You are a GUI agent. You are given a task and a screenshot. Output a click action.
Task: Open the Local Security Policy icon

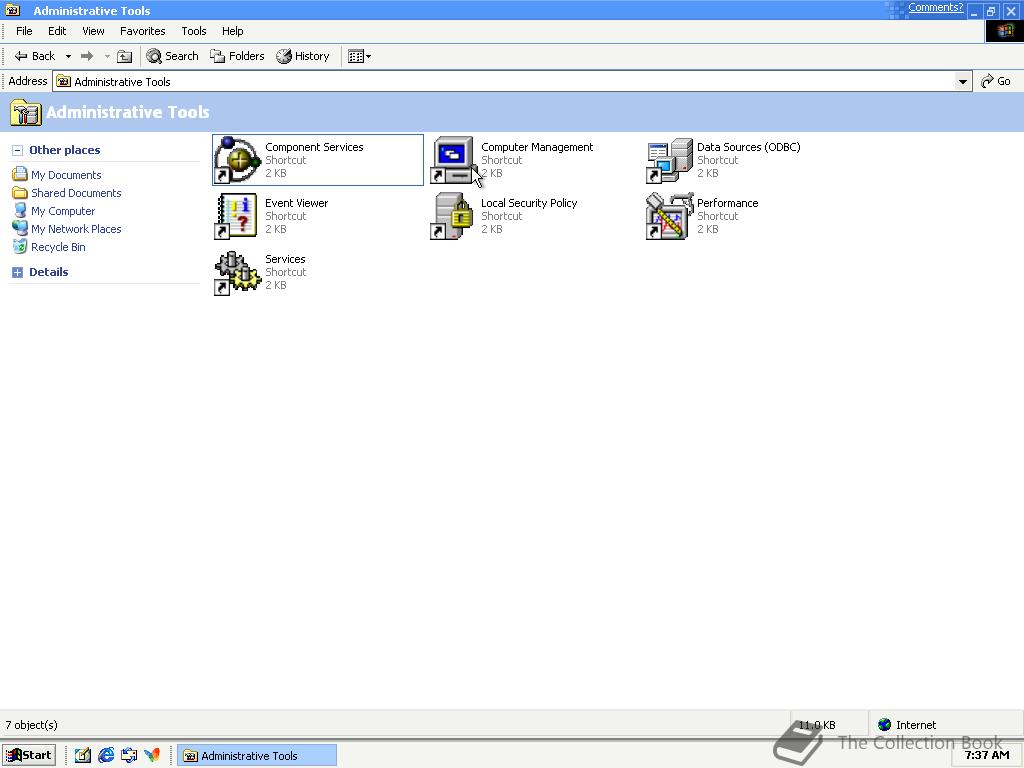click(452, 216)
